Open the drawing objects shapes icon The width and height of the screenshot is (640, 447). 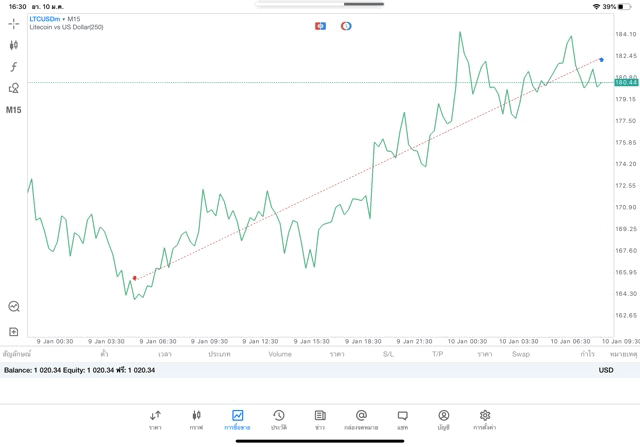pyautogui.click(x=14, y=88)
